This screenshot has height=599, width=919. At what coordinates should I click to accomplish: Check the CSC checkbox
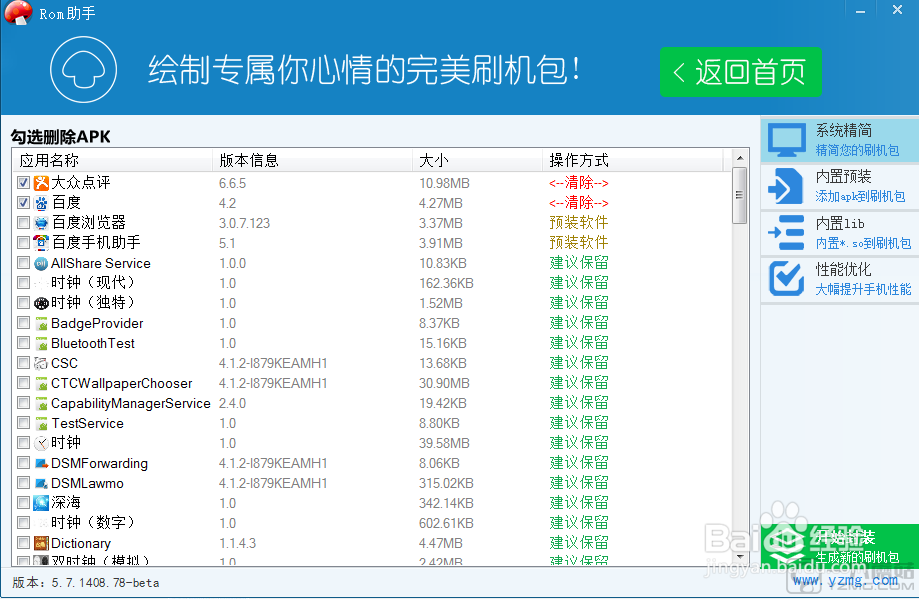[x=23, y=363]
